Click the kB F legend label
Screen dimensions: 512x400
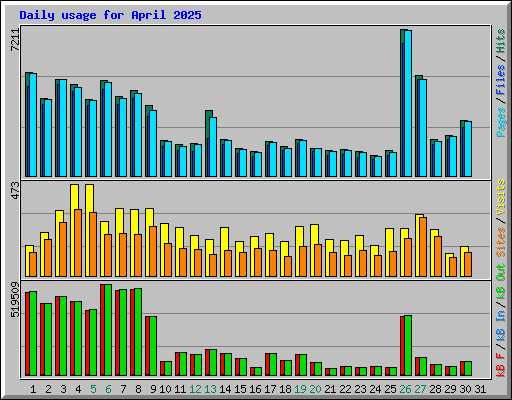(501, 365)
